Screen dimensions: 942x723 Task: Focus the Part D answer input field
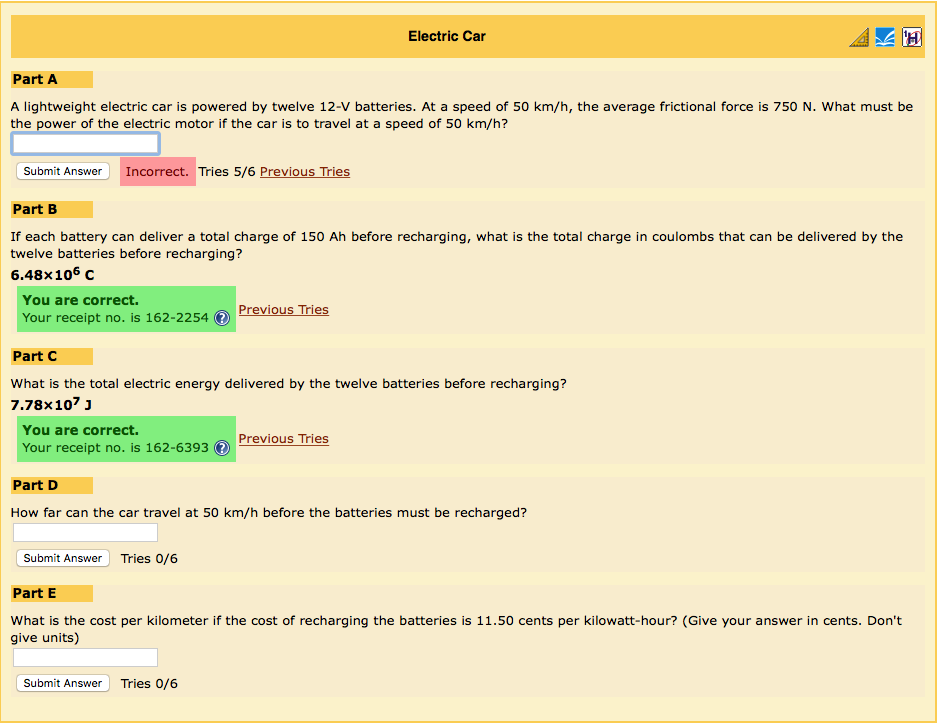(85, 532)
